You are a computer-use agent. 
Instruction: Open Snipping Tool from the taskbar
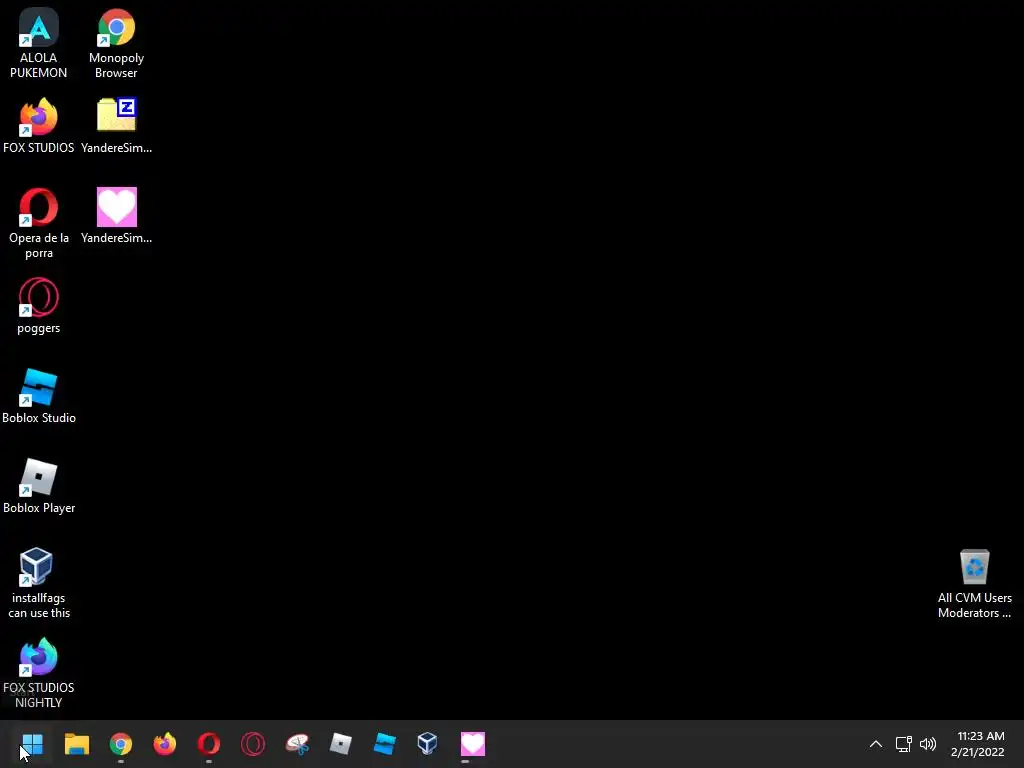coord(297,744)
